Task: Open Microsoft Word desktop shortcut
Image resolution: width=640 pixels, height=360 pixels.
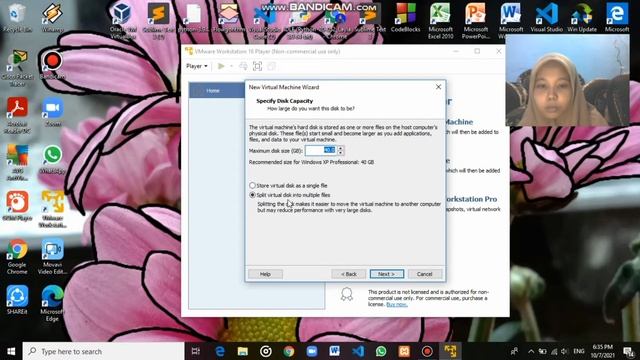Action: [x=511, y=20]
